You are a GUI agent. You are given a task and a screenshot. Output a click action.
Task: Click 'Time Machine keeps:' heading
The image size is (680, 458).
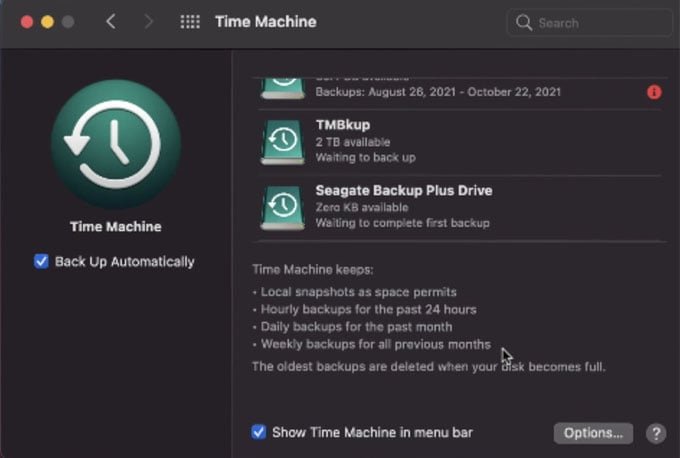coord(313,270)
